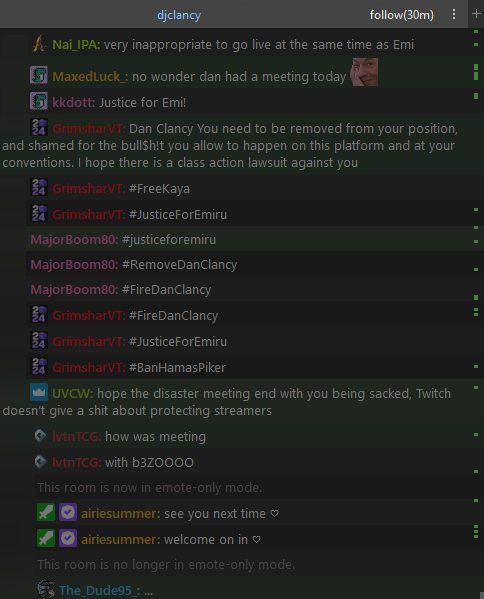Click MajorBoom80 name on #RemoveDanClancy message
The image size is (484, 599).
(74, 264)
